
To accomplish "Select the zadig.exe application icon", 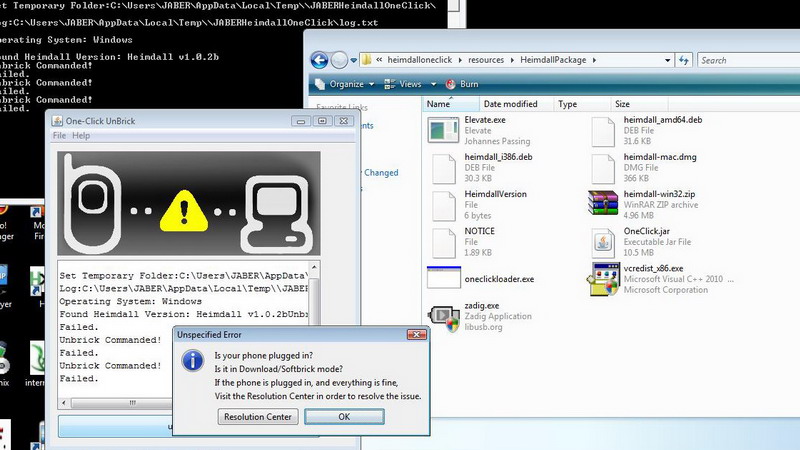I will 444,318.
